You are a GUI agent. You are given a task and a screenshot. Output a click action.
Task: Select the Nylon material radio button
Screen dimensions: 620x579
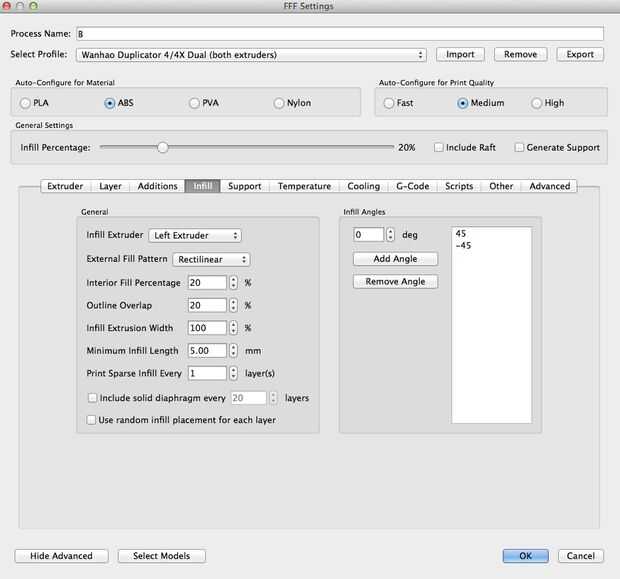[x=279, y=103]
